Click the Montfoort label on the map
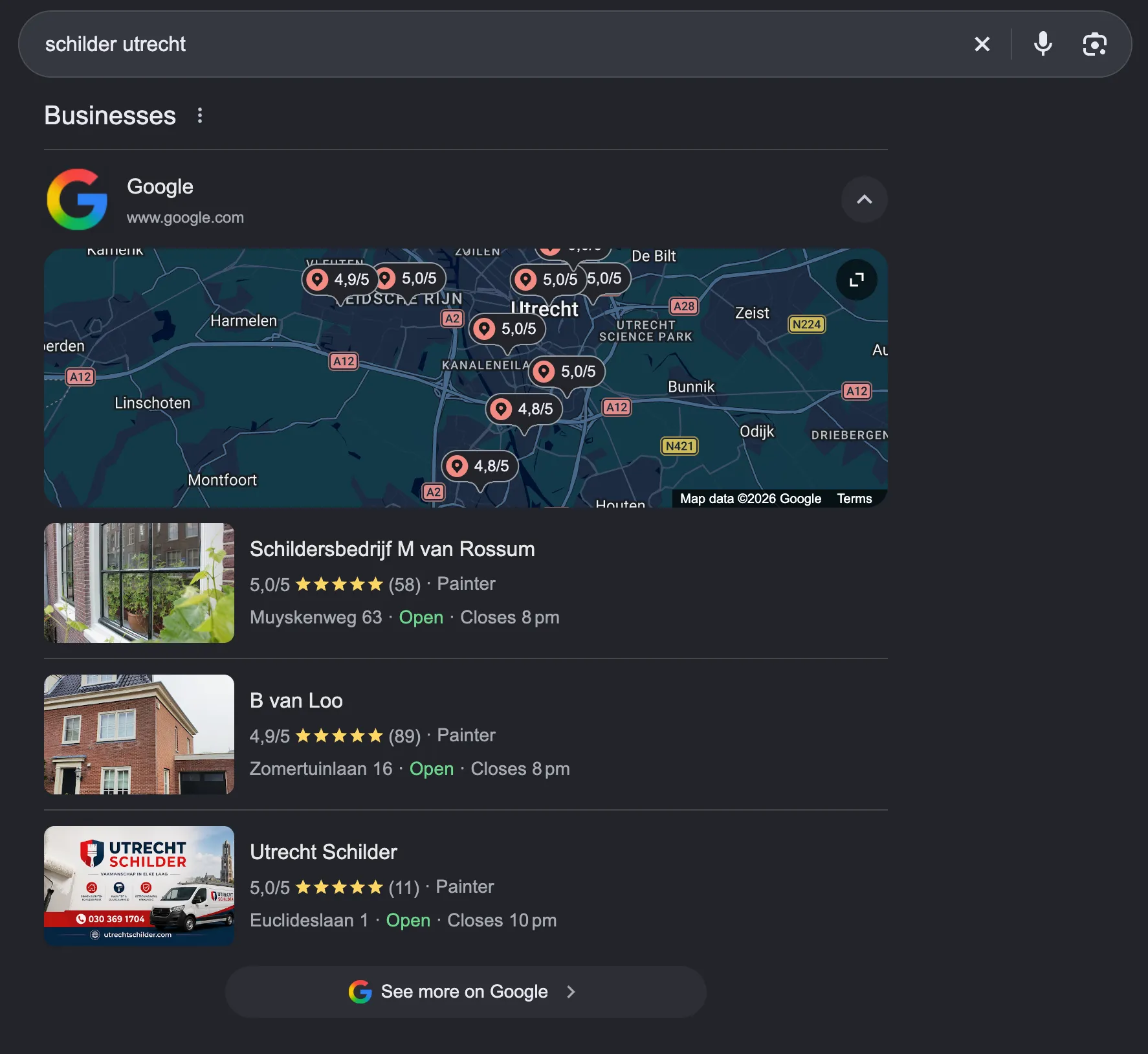The width and height of the screenshot is (1148, 1054). click(222, 480)
